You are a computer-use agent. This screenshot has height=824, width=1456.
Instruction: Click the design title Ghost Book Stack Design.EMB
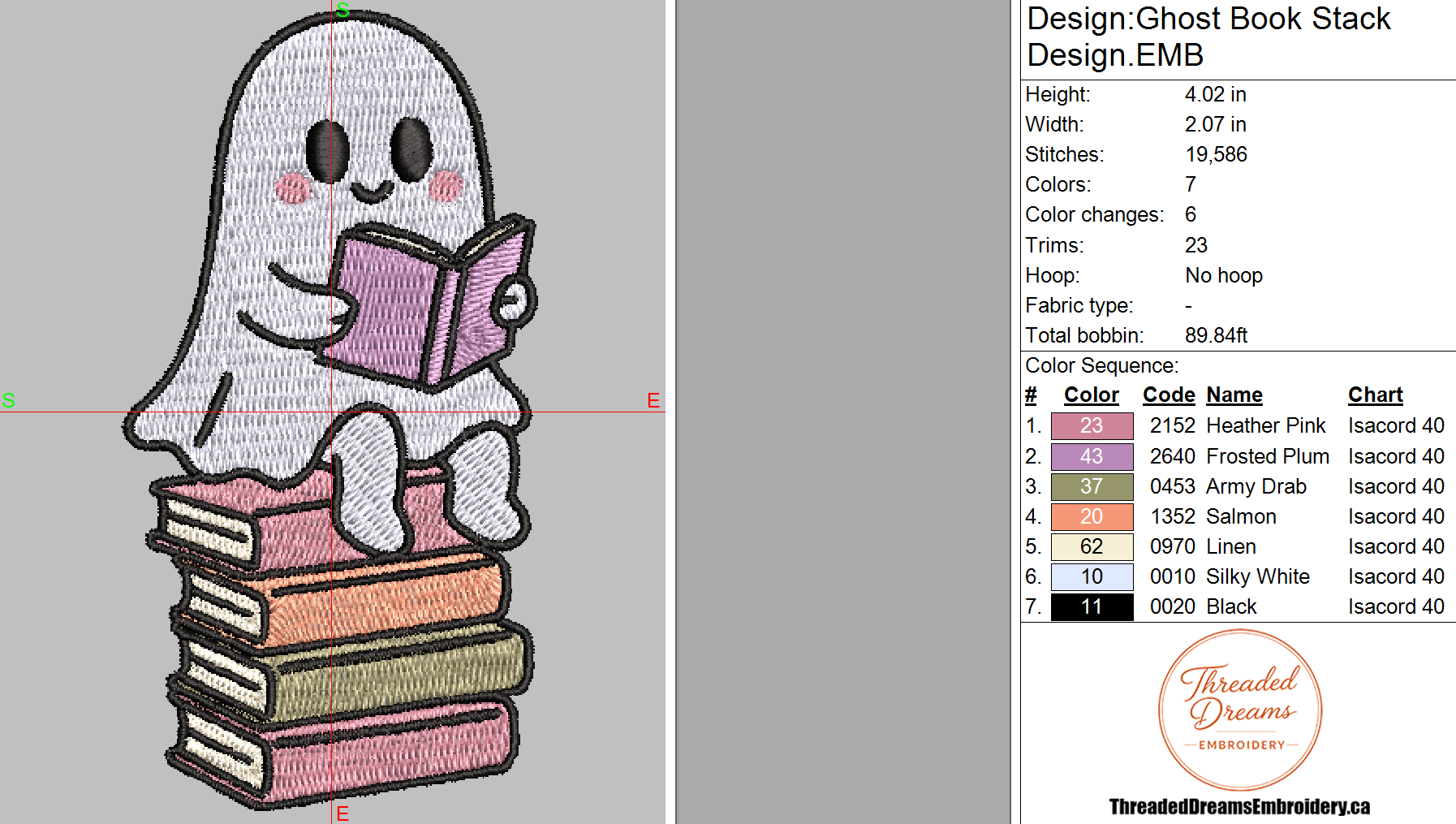(1208, 37)
